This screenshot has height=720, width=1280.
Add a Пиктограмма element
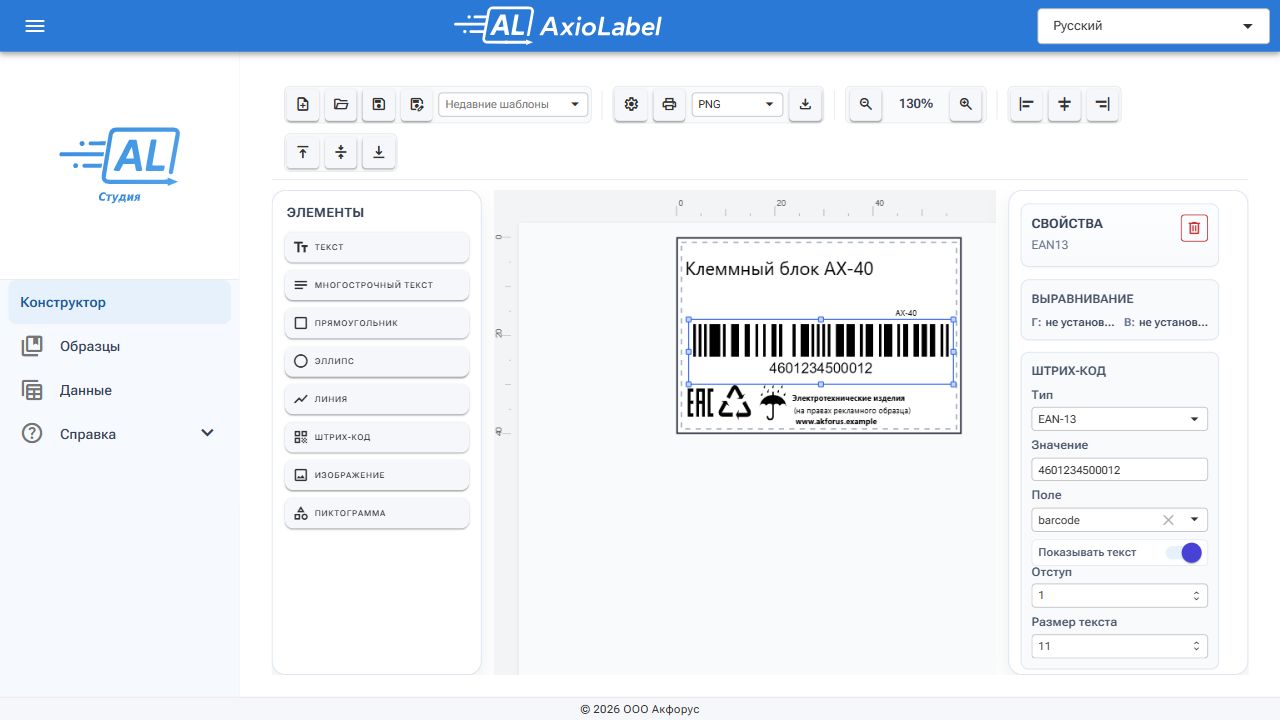point(377,513)
